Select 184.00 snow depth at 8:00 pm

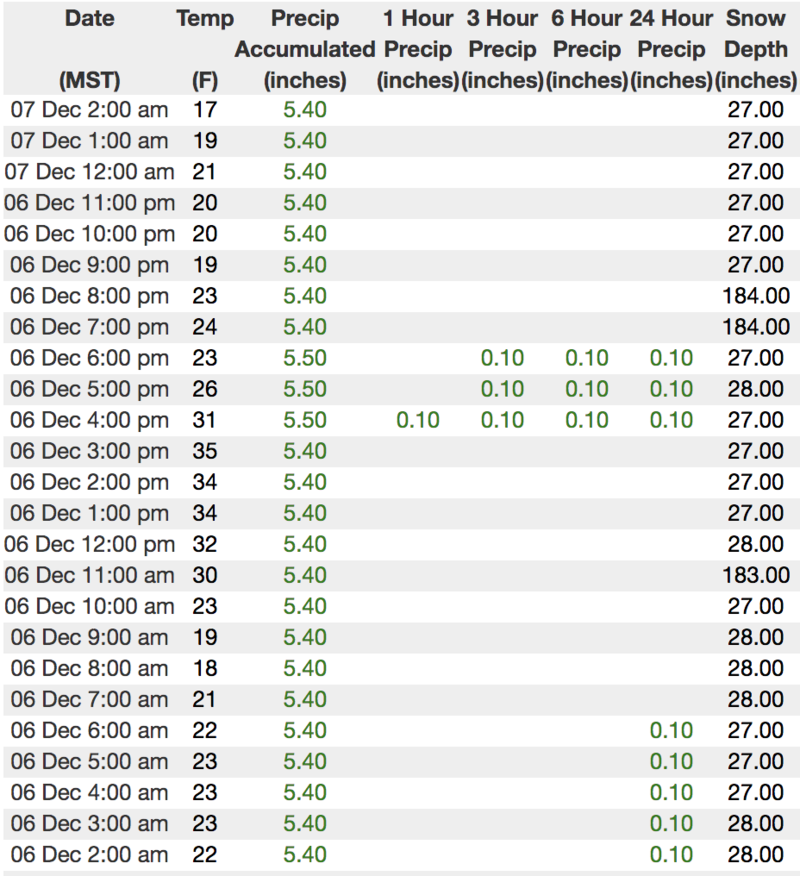point(755,296)
